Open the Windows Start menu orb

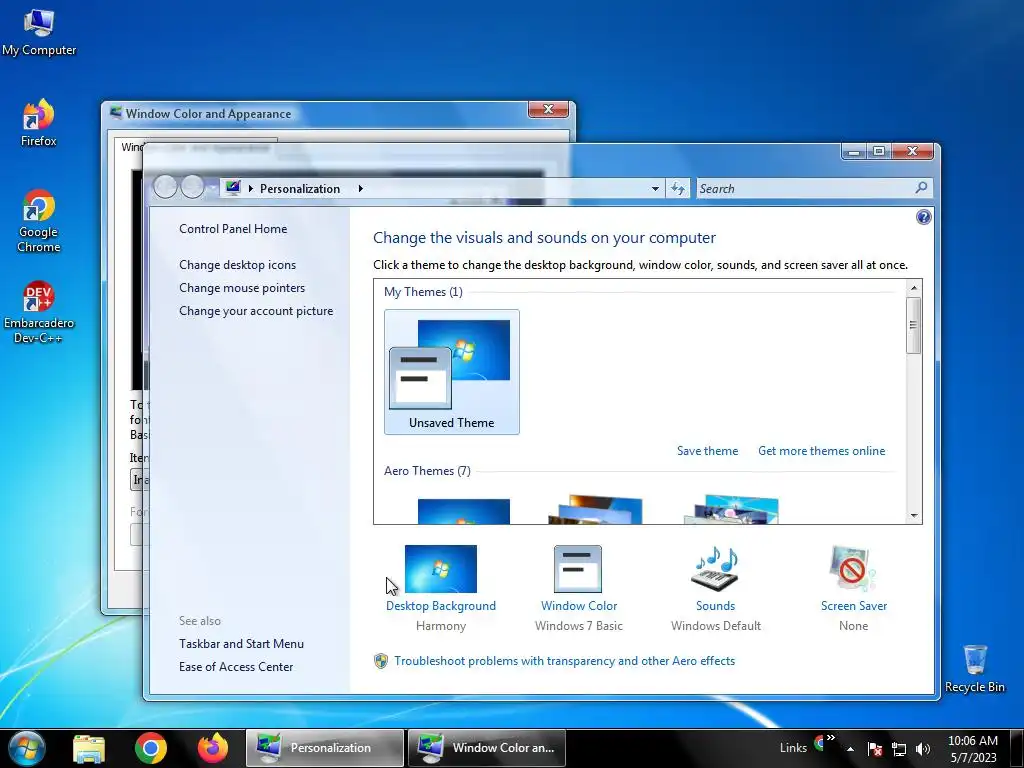[x=27, y=748]
